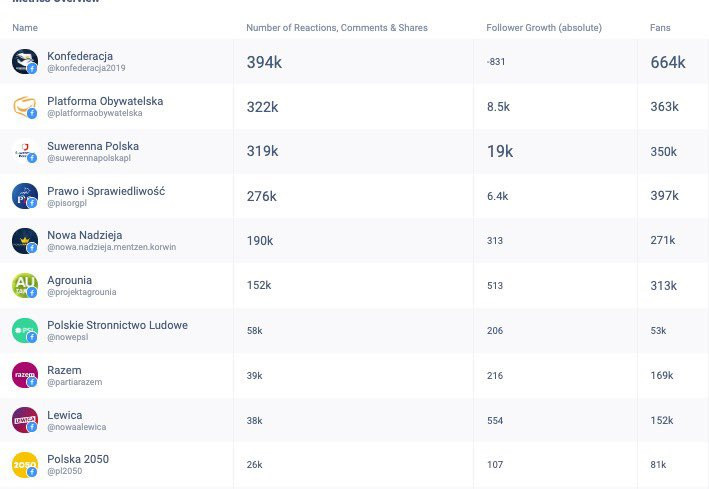Click the Suwerenna Polska logo icon
This screenshot has height=489, width=709.
(24, 152)
